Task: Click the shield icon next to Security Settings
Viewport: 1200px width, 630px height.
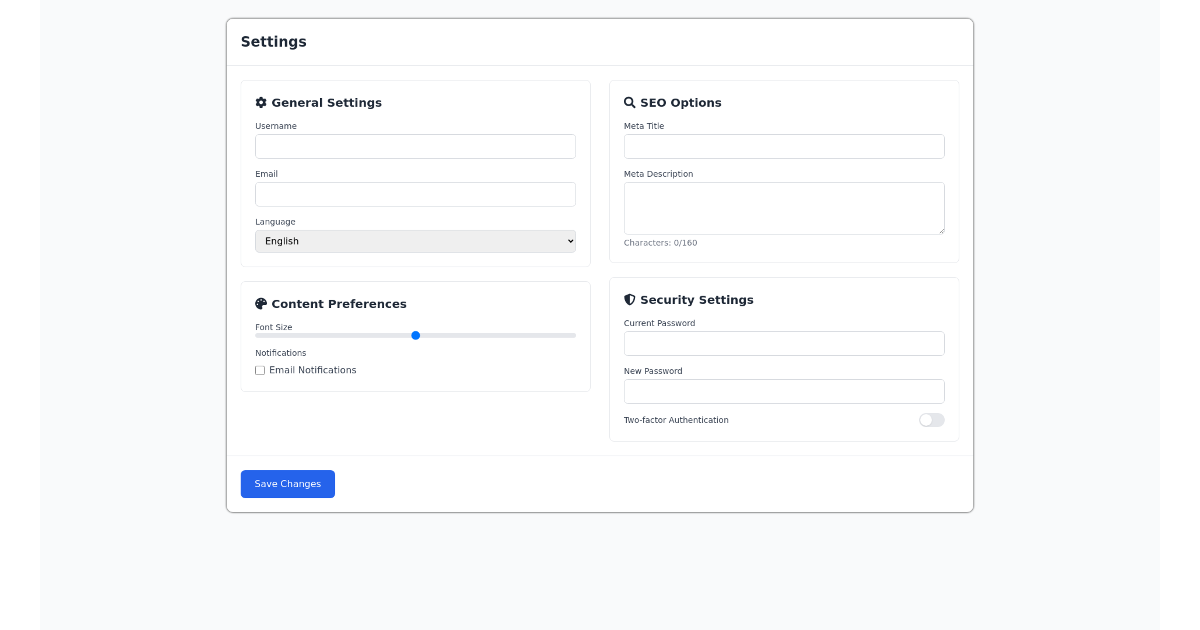Action: (x=629, y=299)
